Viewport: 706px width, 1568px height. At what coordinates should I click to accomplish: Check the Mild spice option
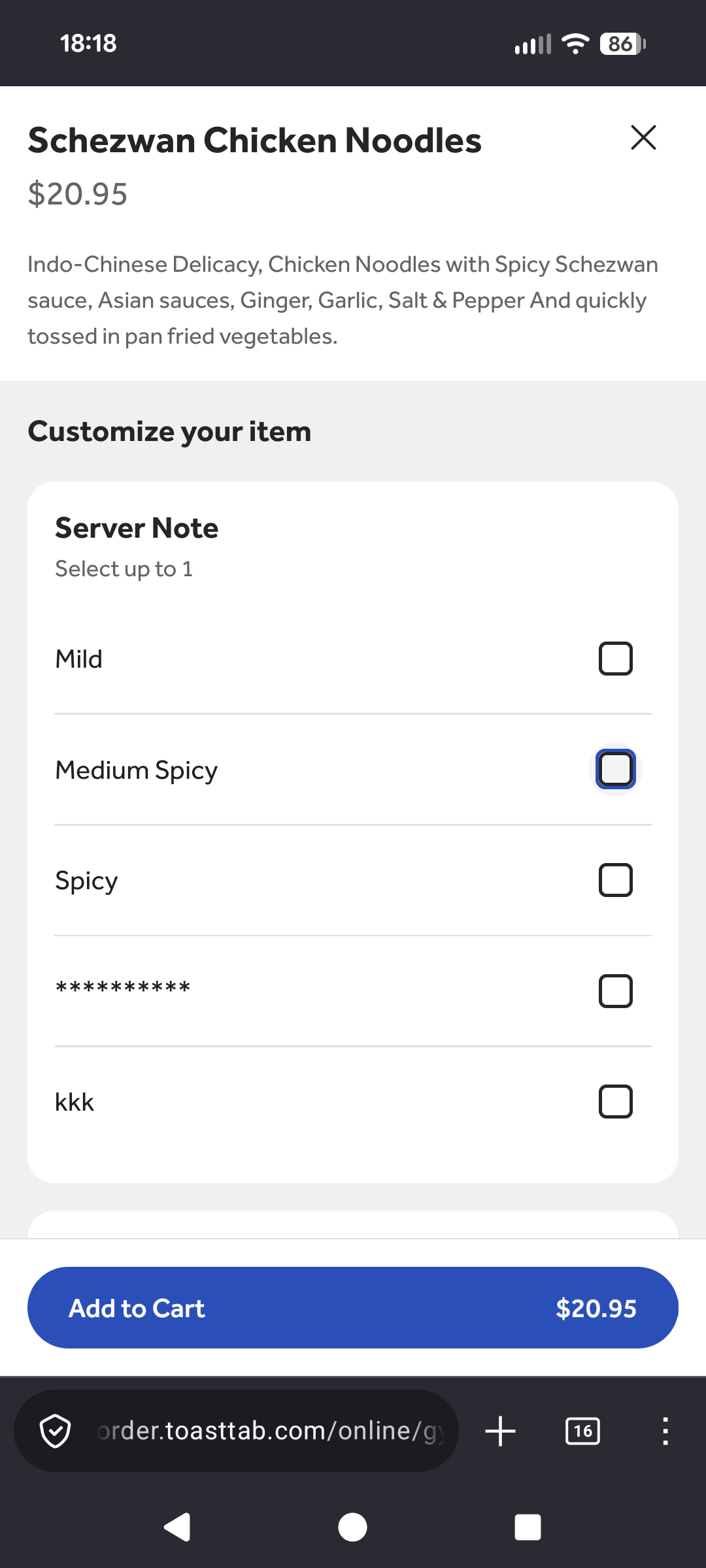615,659
